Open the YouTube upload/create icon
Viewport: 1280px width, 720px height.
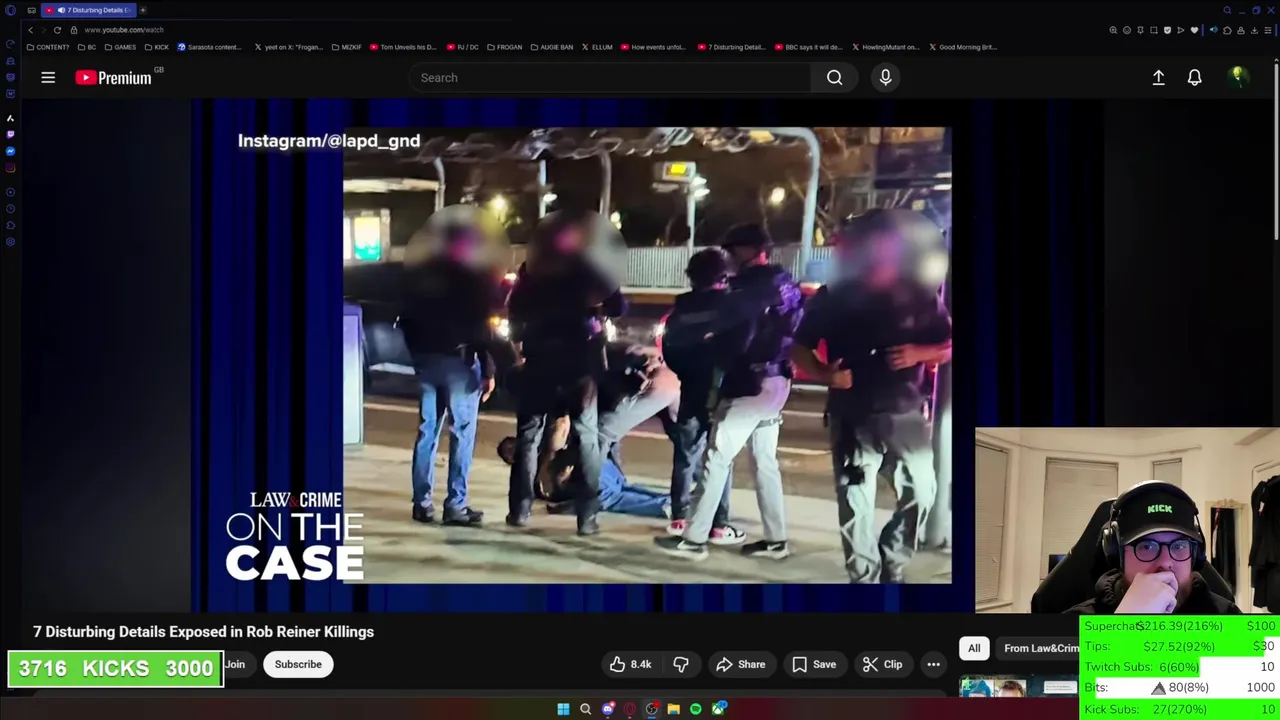pyautogui.click(x=1158, y=77)
